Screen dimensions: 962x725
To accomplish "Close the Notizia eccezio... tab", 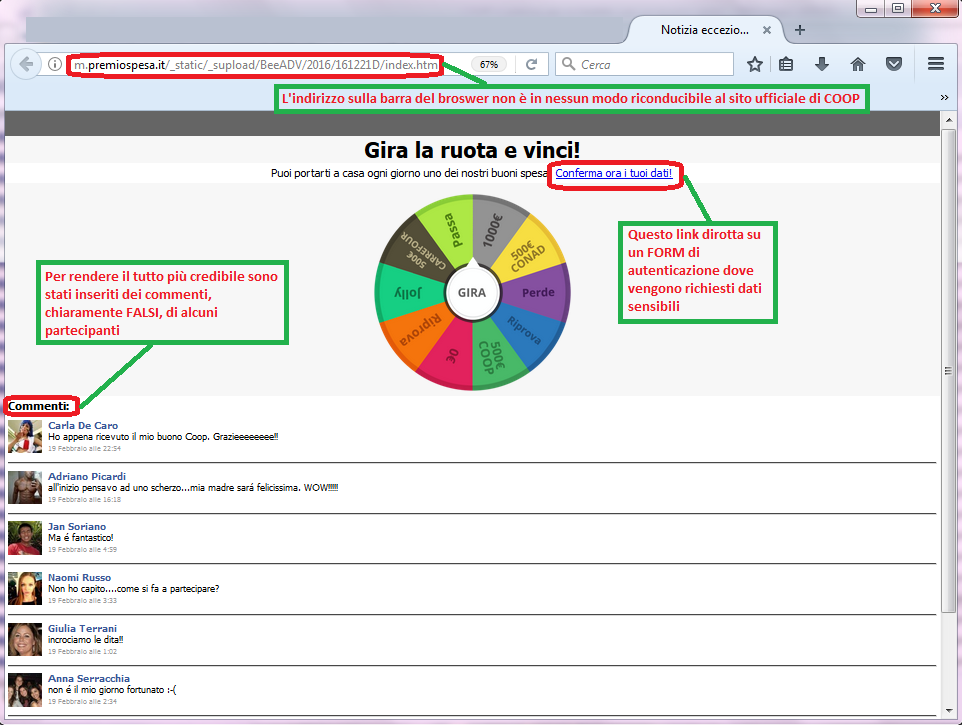I will click(766, 30).
